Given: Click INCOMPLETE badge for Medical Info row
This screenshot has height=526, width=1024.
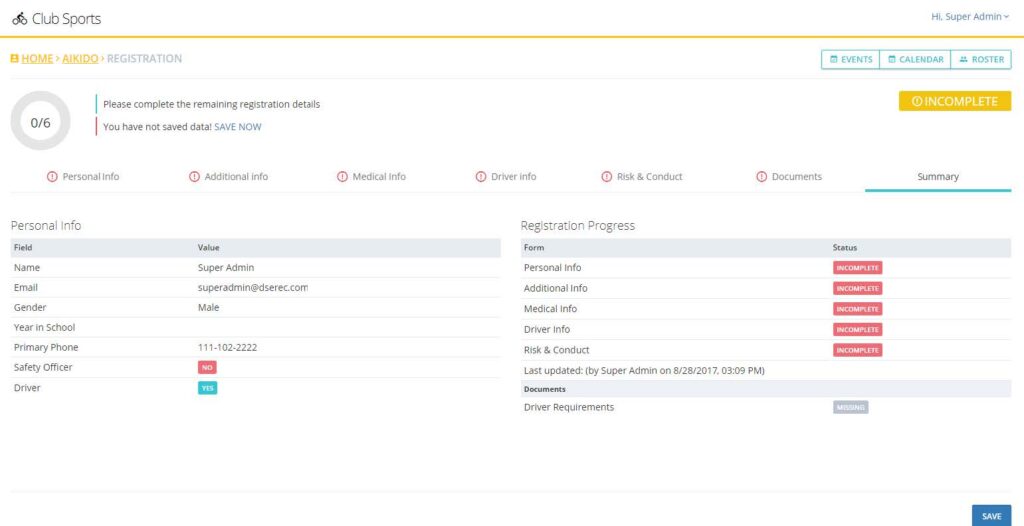Looking at the screenshot, I should (x=857, y=309).
